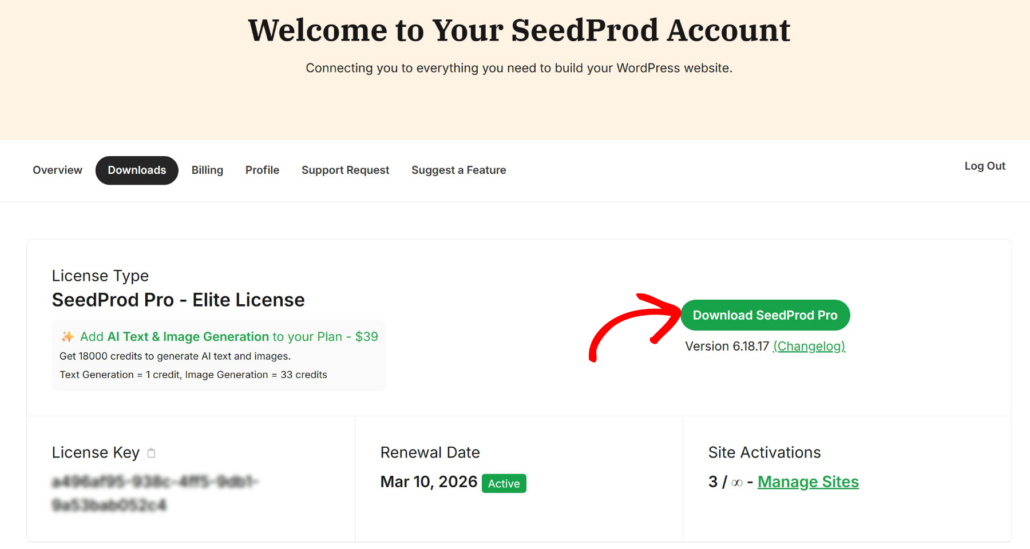Image resolution: width=1030 pixels, height=549 pixels.
Task: Copy the license key using the clipboard icon
Action: (151, 453)
